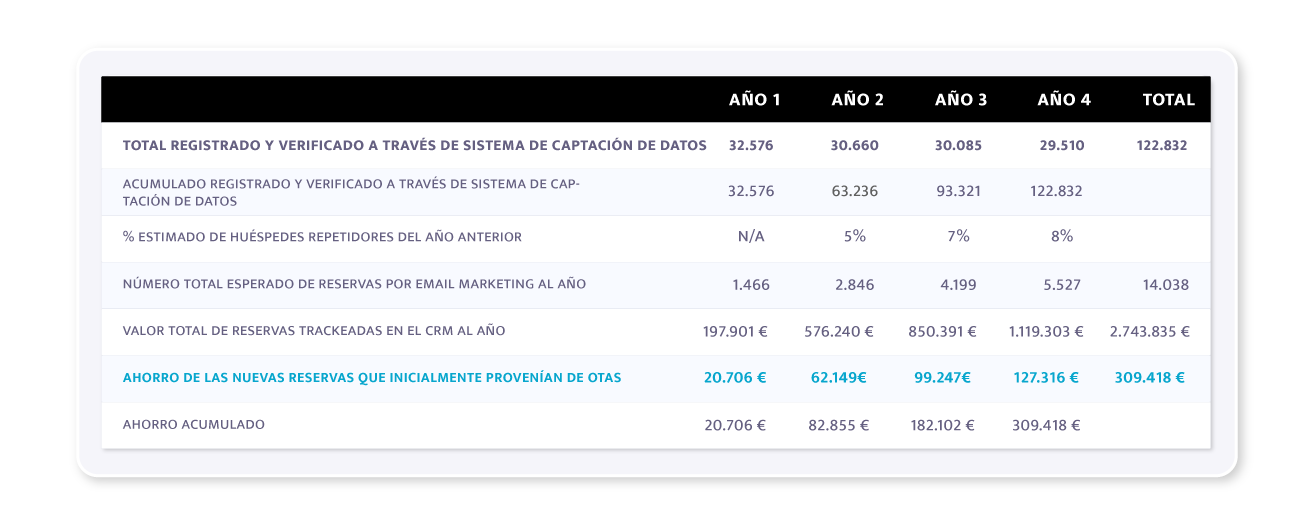Click the total value 122.832 in TOTAL column
This screenshot has height=525, width=1314.
(x=1162, y=145)
